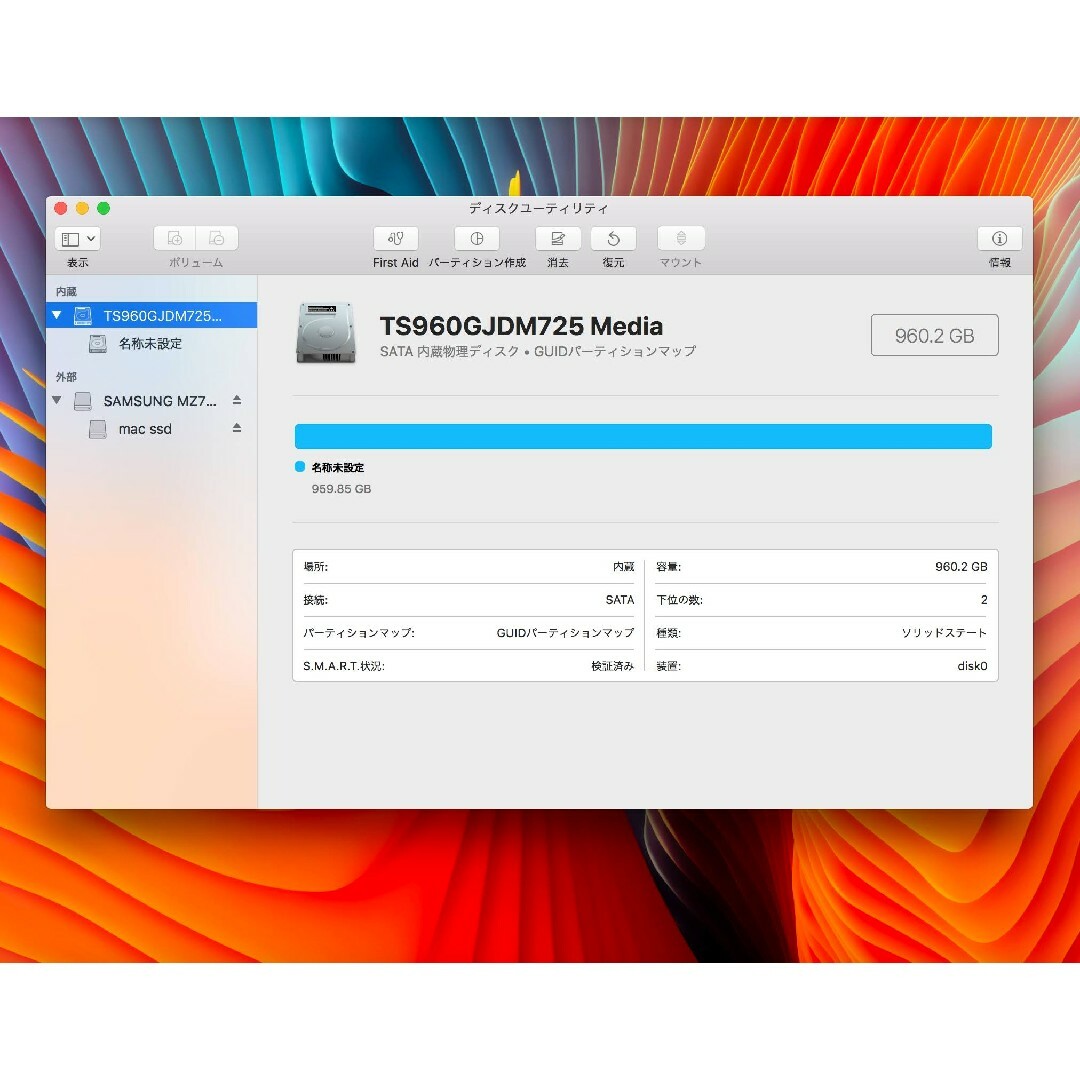Image resolution: width=1080 pixels, height=1080 pixels.
Task: Click the restore (復元) toolbar icon
Action: 613,239
